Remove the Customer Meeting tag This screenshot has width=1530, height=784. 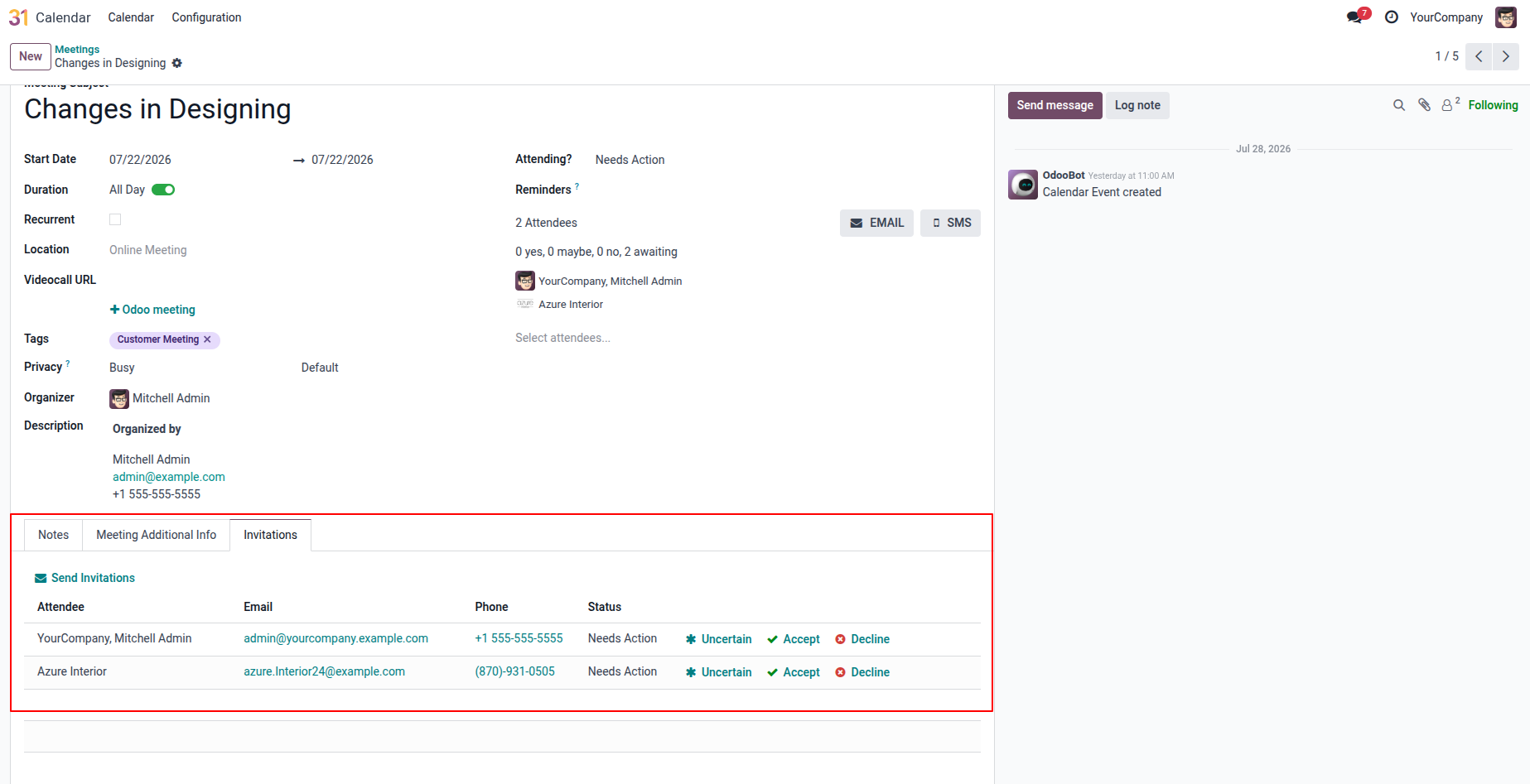(207, 339)
